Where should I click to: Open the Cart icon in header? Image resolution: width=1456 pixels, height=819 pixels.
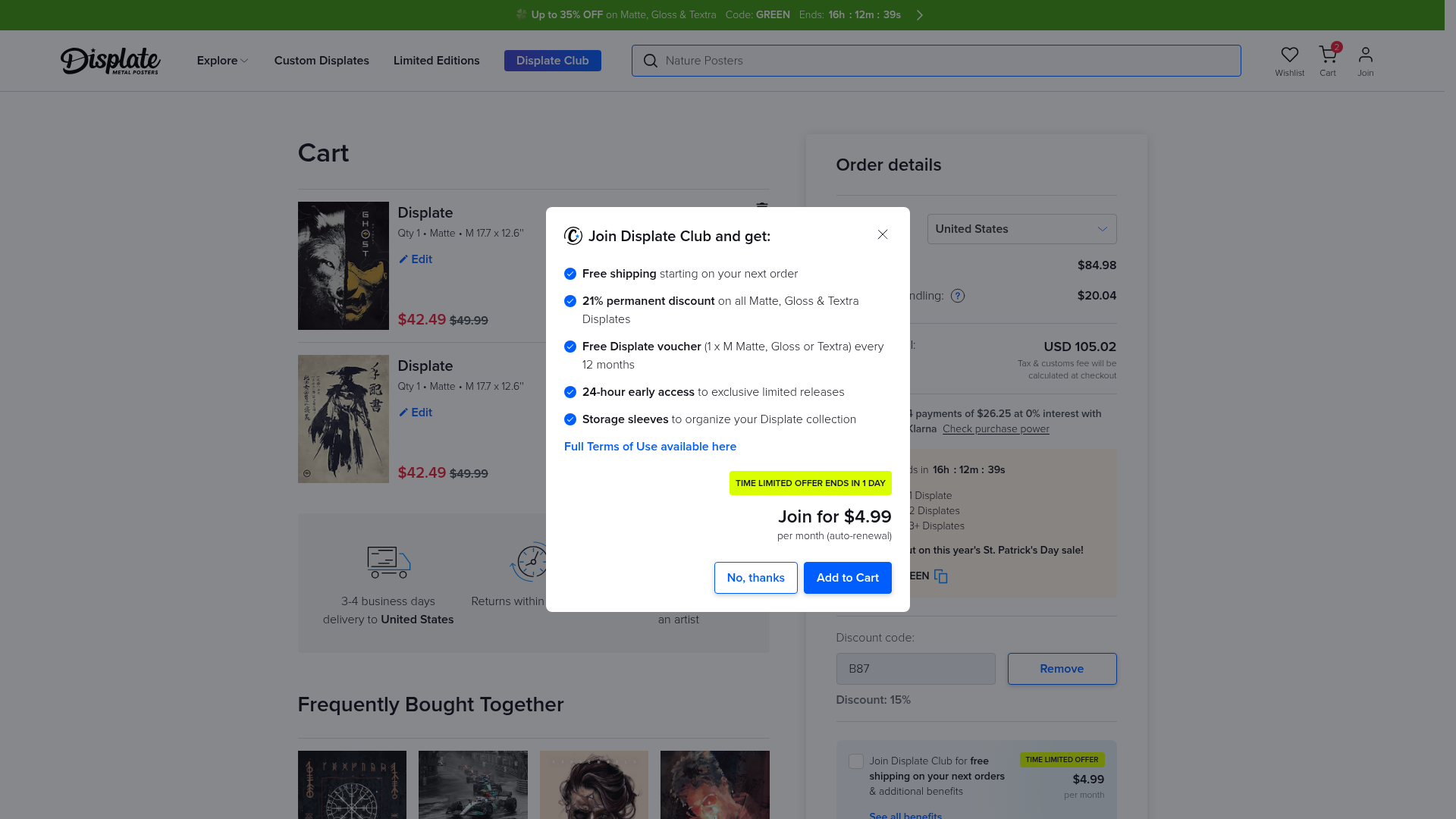click(x=1327, y=55)
